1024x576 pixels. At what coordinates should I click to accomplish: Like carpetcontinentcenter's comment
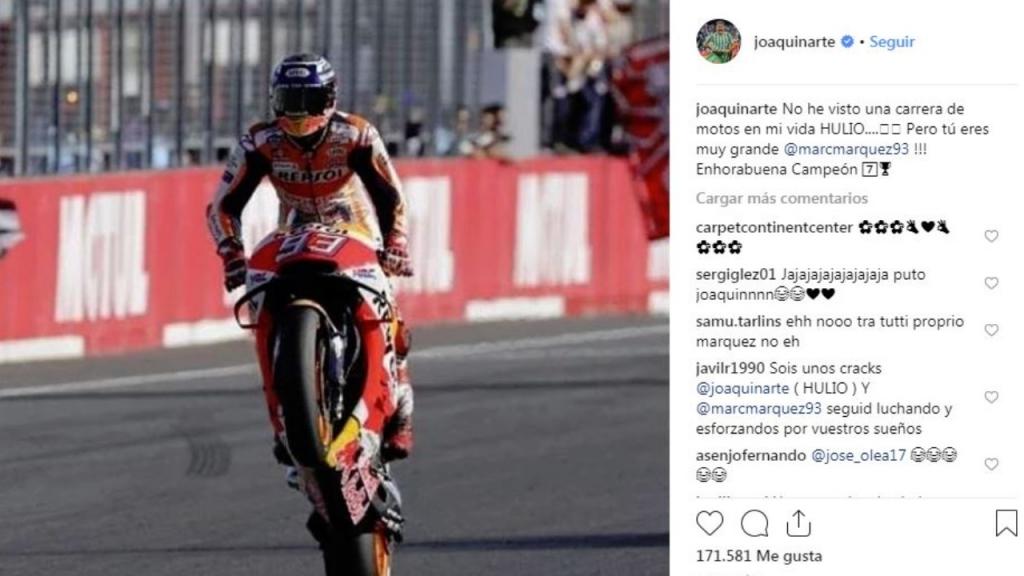pos(991,236)
